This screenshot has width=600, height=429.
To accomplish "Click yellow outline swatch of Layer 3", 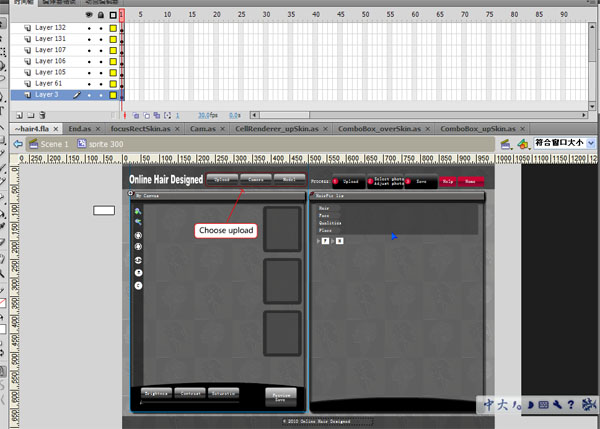I will (113, 95).
